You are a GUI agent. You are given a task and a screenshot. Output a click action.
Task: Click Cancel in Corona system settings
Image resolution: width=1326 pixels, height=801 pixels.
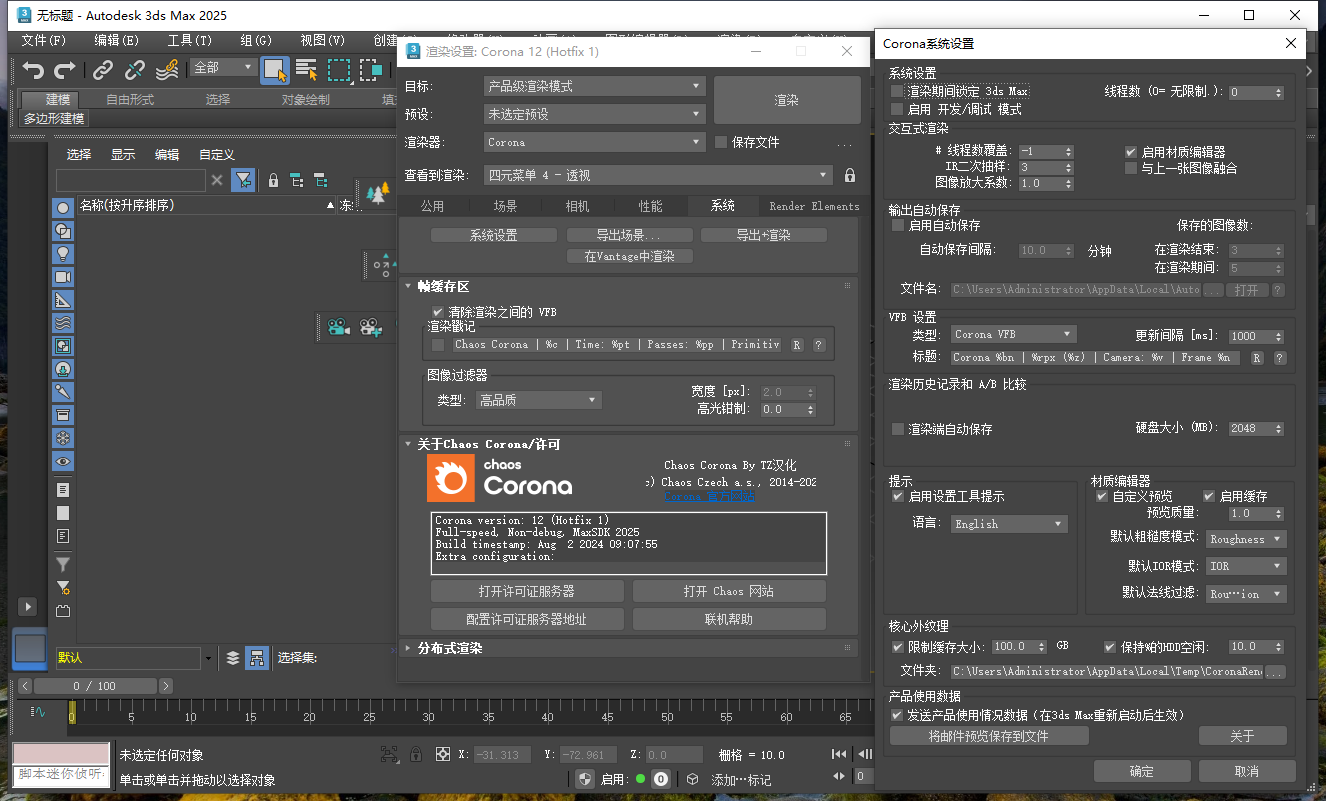click(x=1247, y=771)
